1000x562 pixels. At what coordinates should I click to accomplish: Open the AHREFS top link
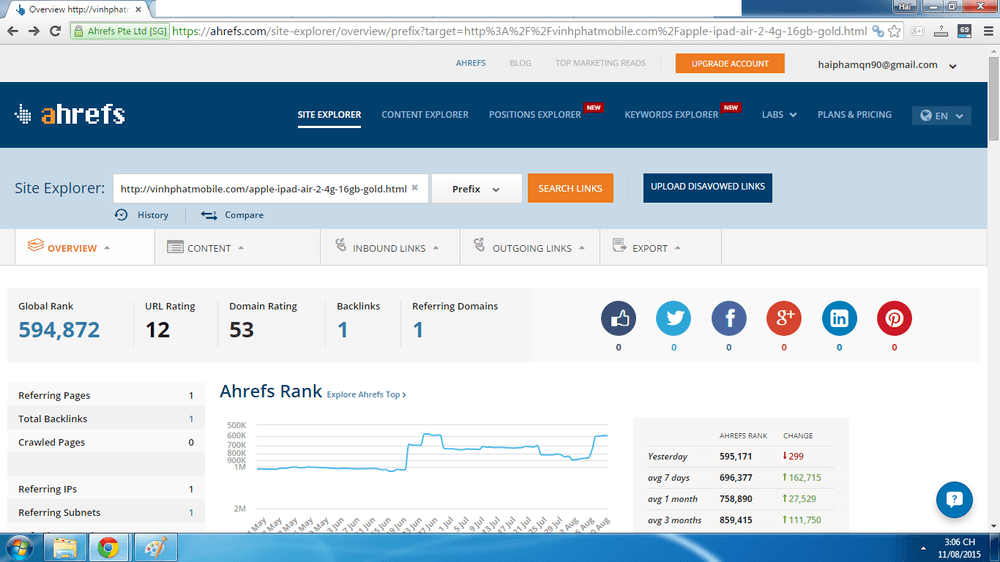point(471,63)
